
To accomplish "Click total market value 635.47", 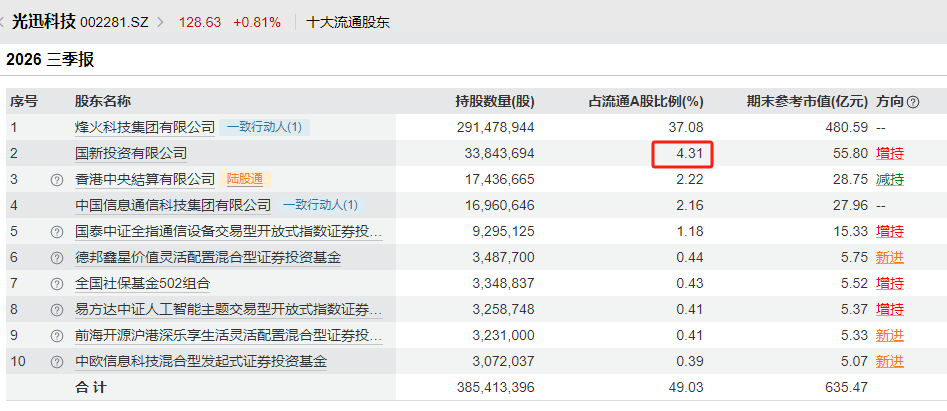I will (847, 387).
